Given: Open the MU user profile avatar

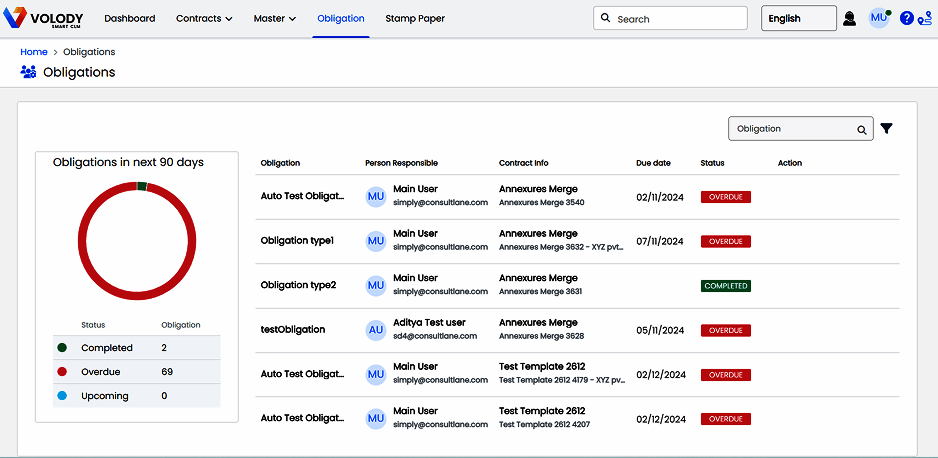Looking at the screenshot, I should pyautogui.click(x=878, y=18).
